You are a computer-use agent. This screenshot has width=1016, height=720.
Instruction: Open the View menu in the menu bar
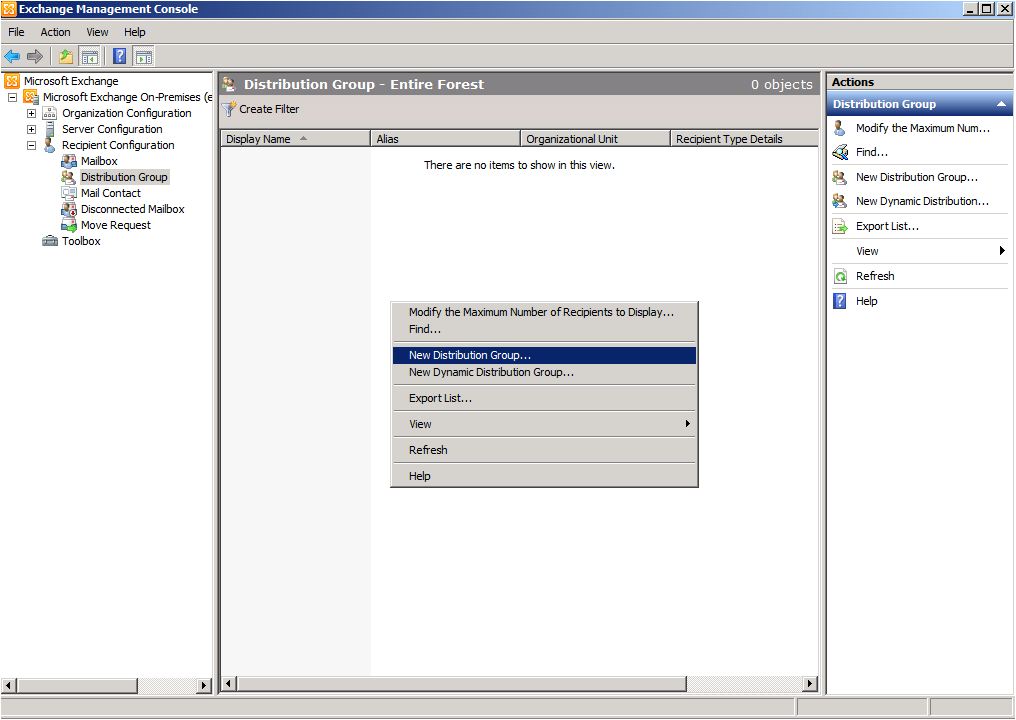click(97, 32)
